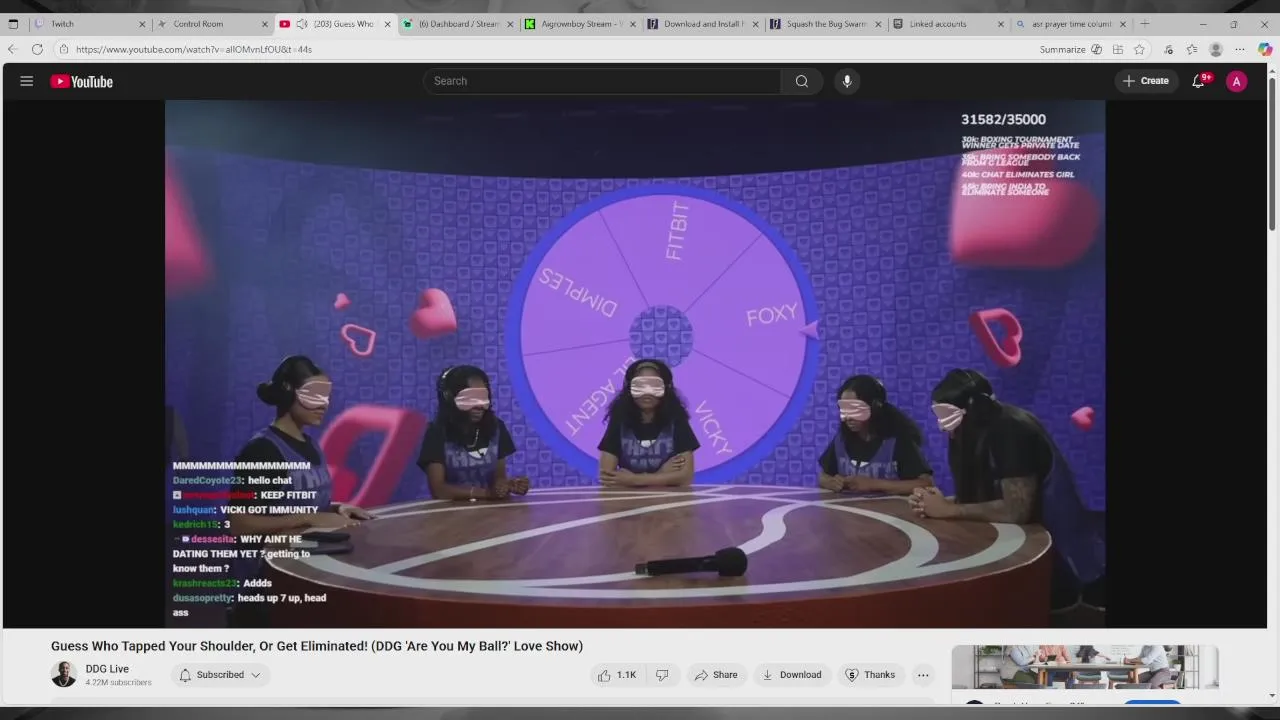Click the video title text

[317, 646]
